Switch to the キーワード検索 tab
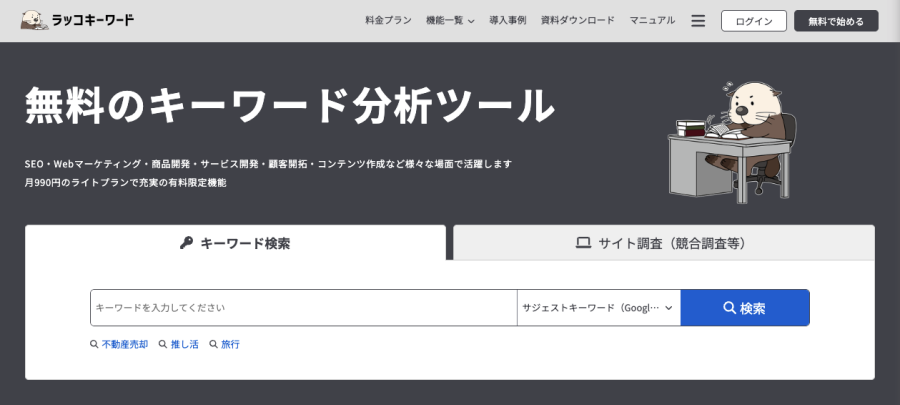 (235, 243)
